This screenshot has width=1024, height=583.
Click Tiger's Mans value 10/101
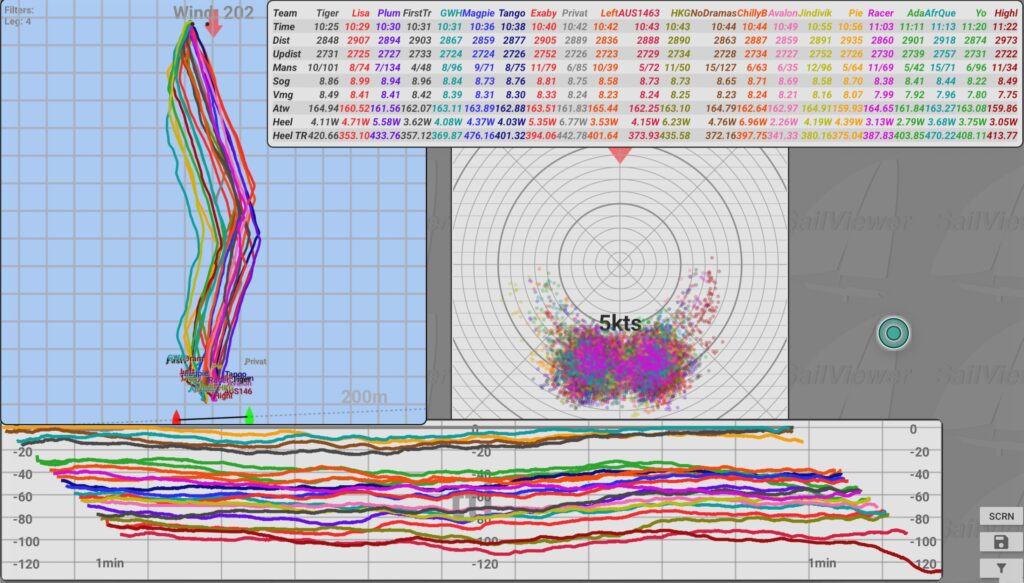[323, 67]
